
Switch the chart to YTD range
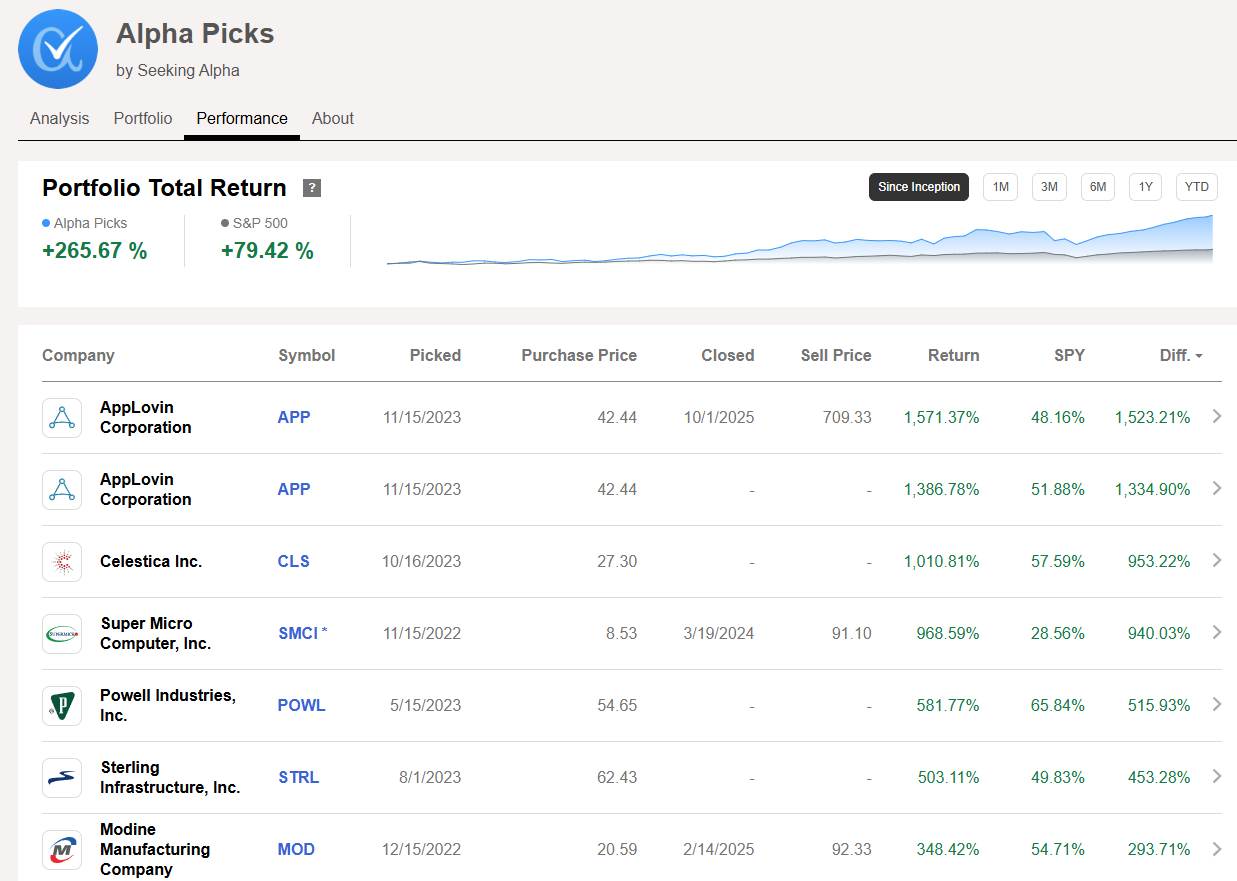tap(1196, 187)
